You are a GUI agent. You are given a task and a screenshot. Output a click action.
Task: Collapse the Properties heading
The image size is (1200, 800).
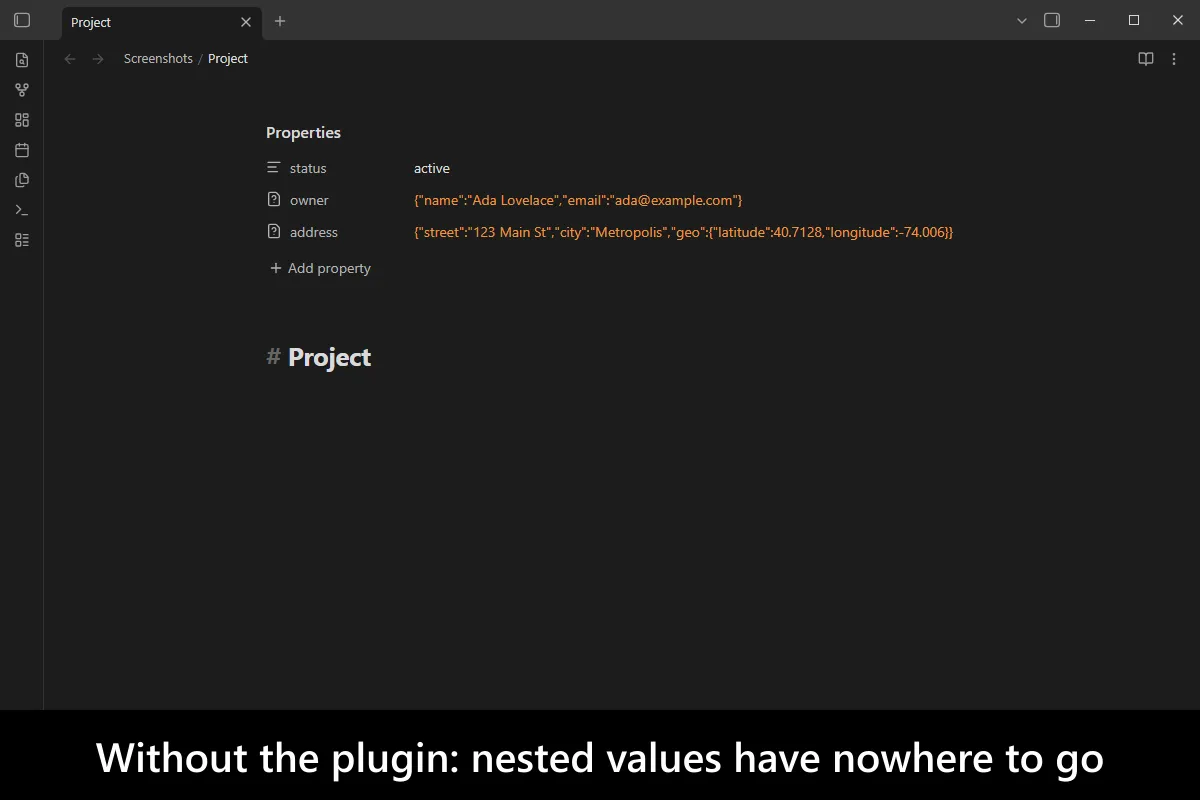(x=303, y=133)
